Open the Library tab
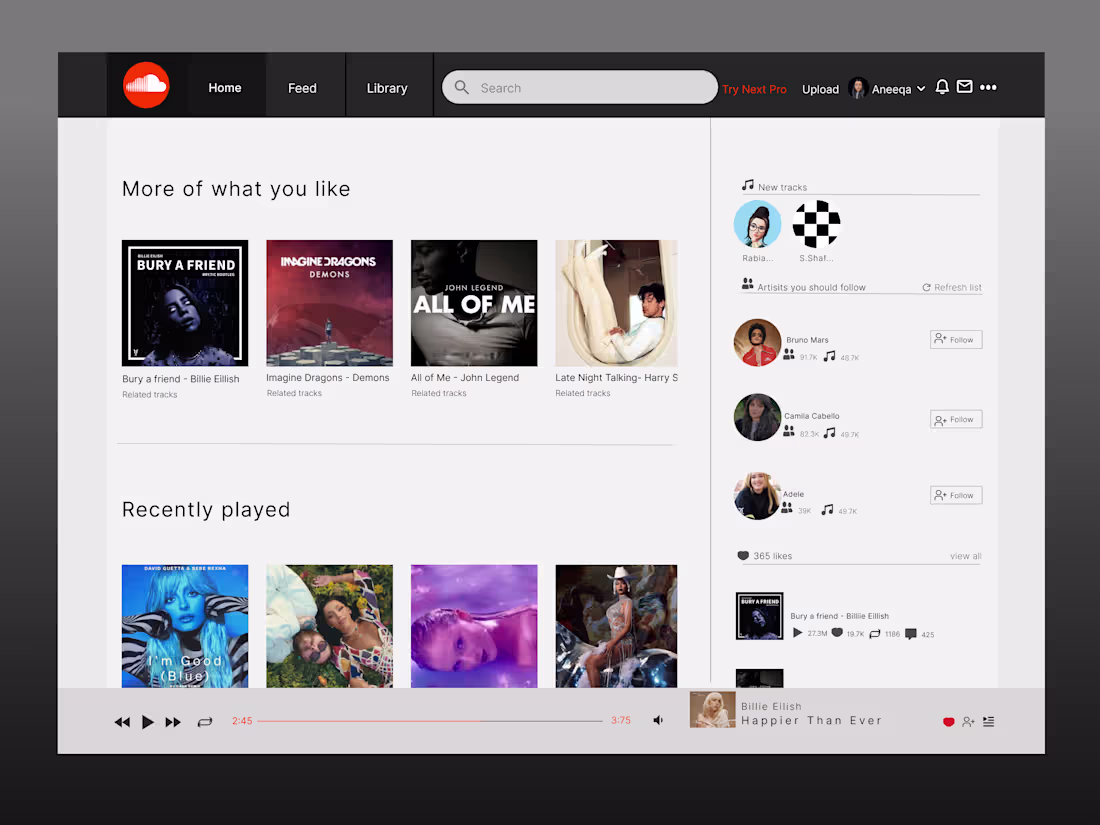This screenshot has width=1100, height=825. (x=387, y=88)
